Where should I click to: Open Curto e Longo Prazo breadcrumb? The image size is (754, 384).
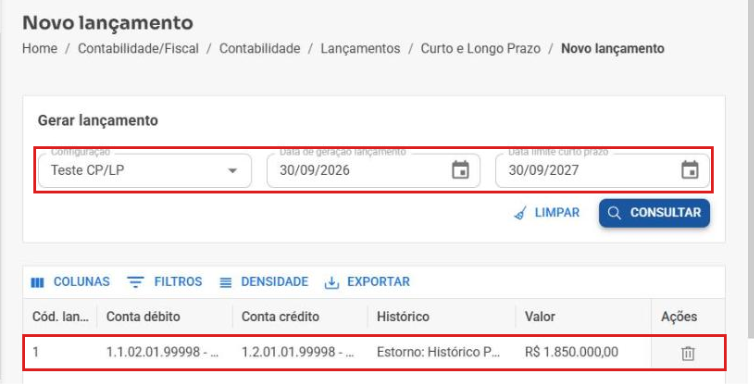coord(480,49)
